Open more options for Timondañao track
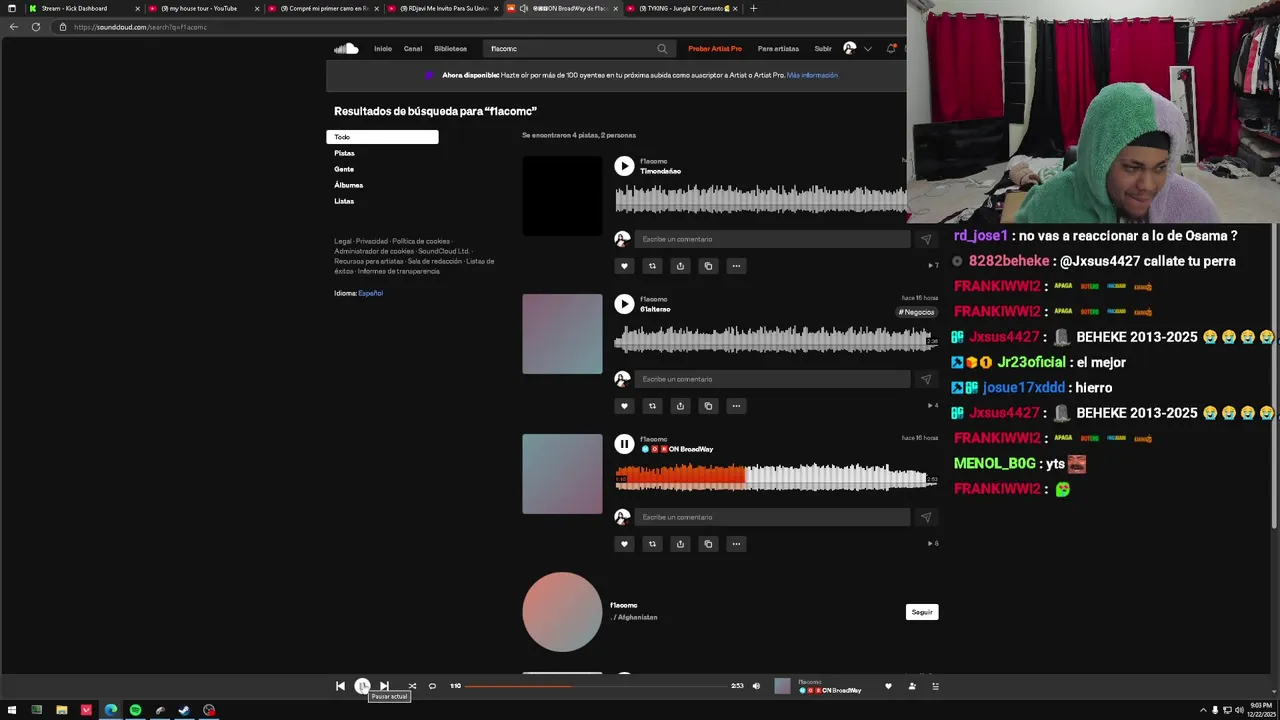 736,266
